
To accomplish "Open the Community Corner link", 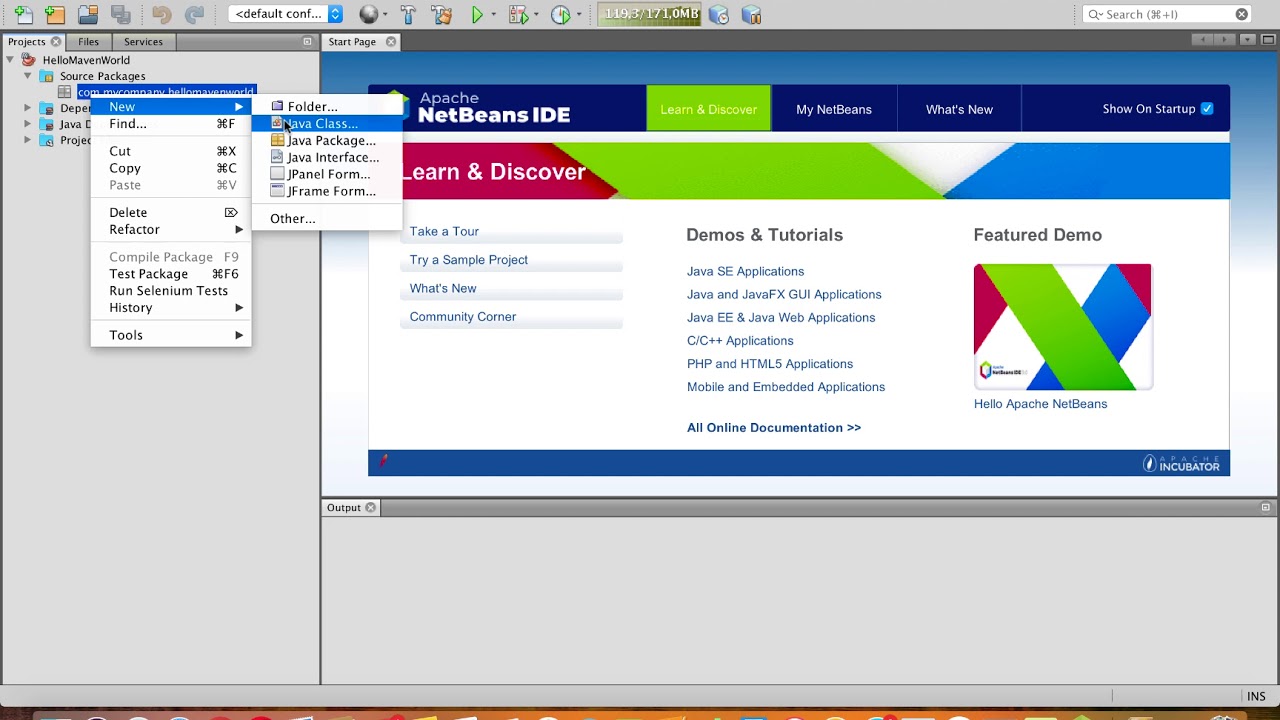I will [462, 317].
